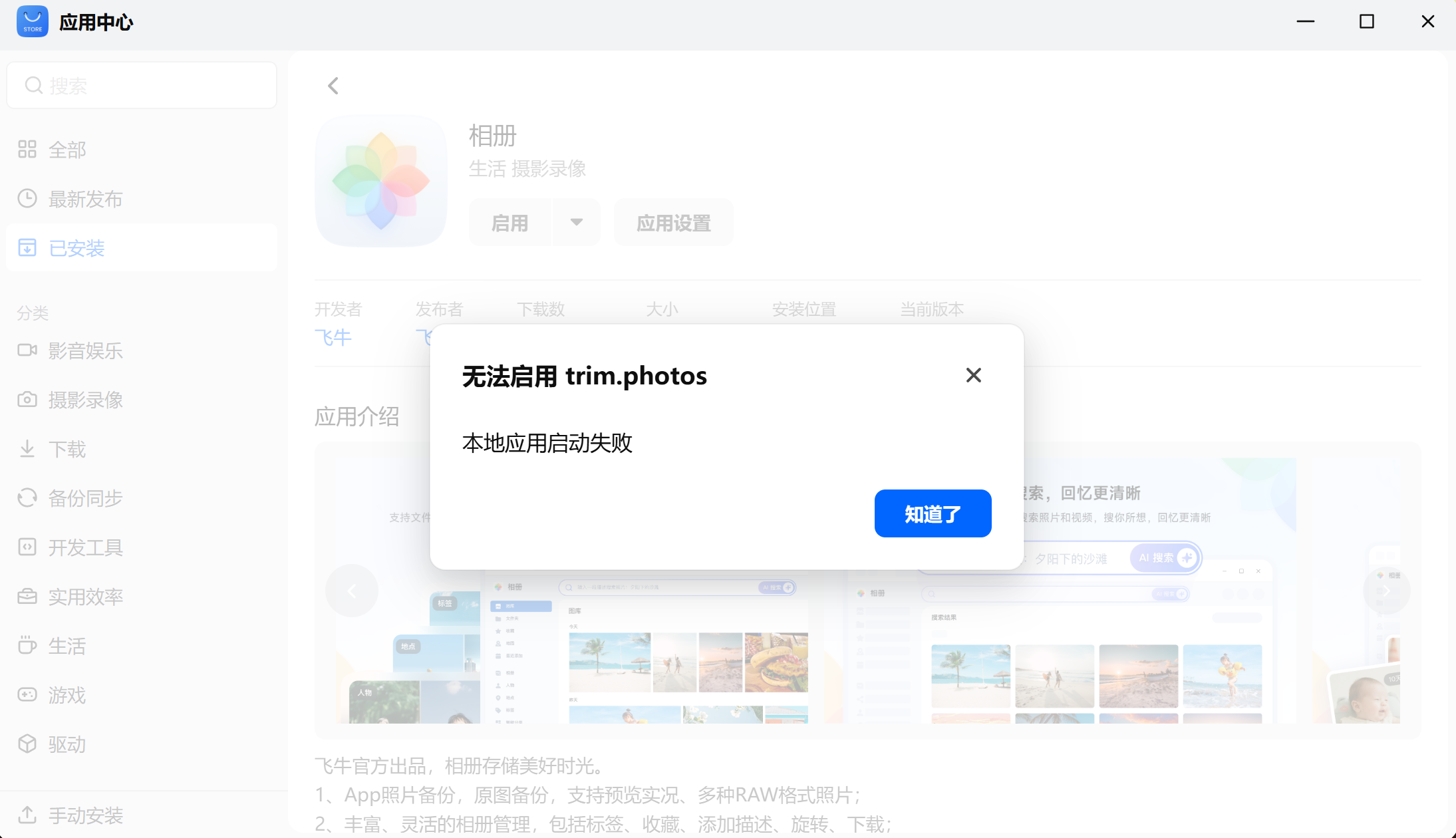Expand the 启用 button dropdown arrow

tap(576, 222)
